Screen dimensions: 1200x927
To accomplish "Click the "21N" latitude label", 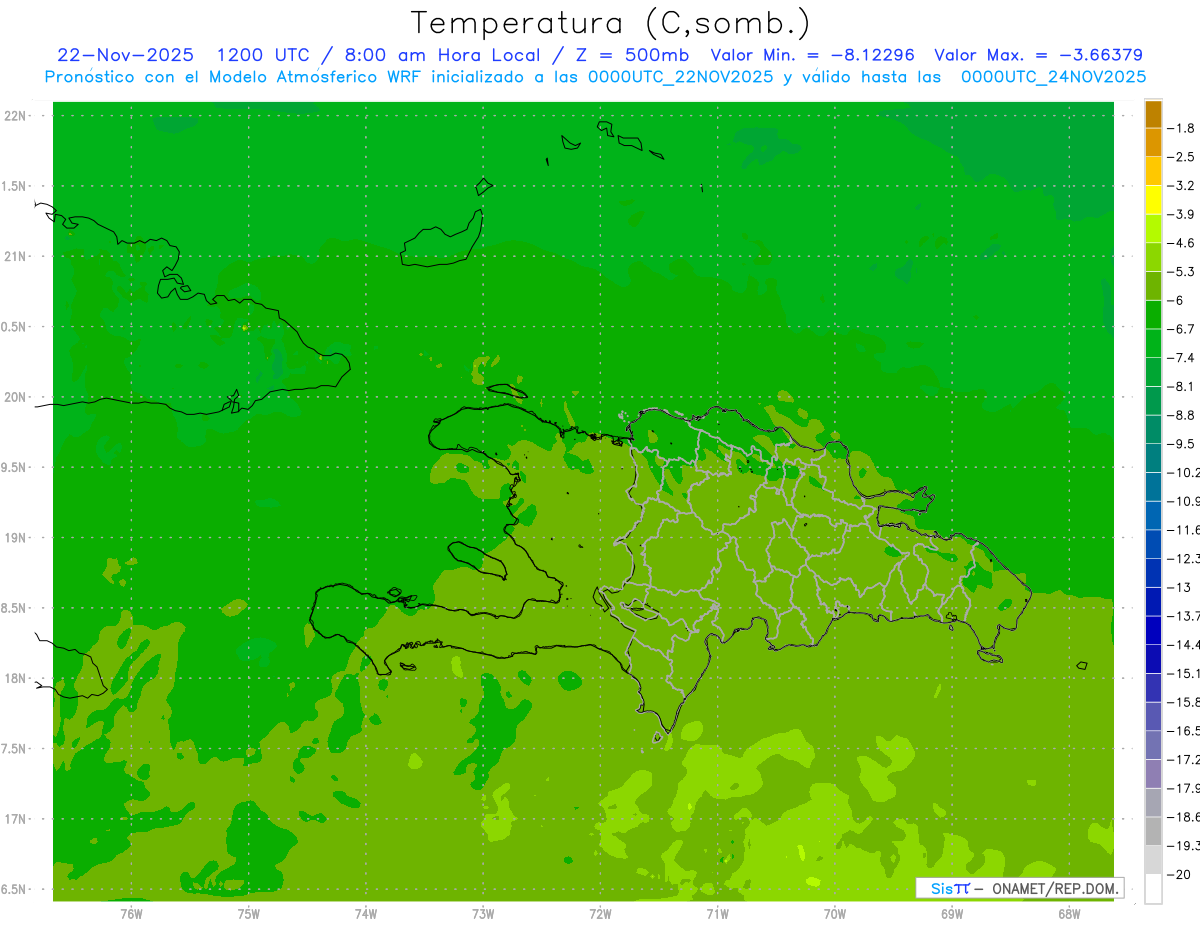I will (x=16, y=256).
